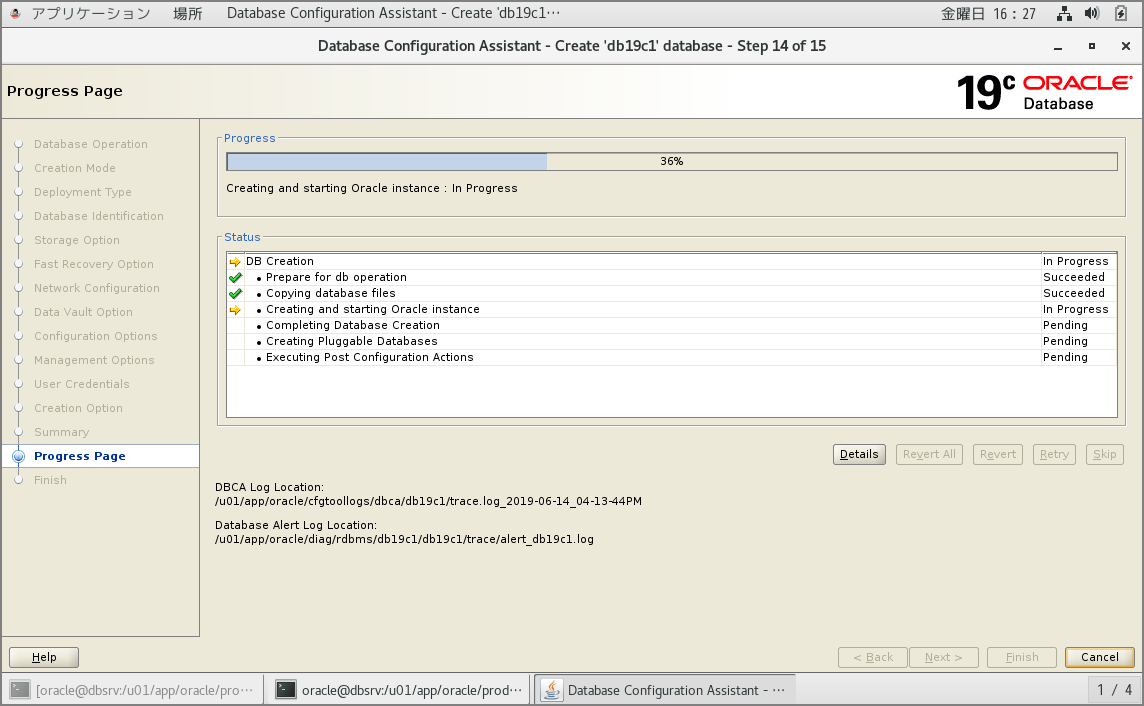1144x706 pixels.
Task: Click the yellow arrow beside DB Creation
Action: [235, 261]
